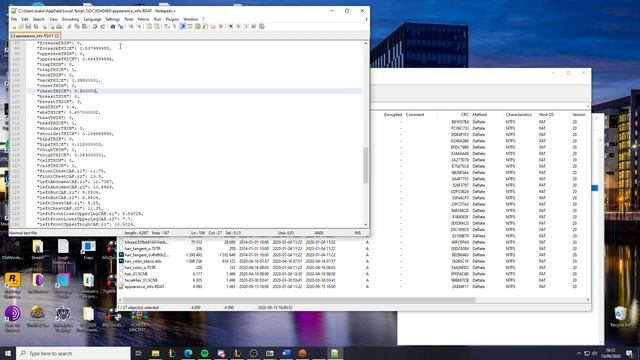640x360 pixels.
Task: Click run macro multiple times icon
Action: 254,27
